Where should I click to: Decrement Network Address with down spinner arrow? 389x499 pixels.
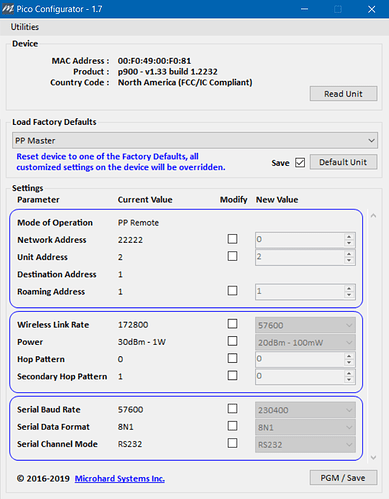(x=349, y=243)
